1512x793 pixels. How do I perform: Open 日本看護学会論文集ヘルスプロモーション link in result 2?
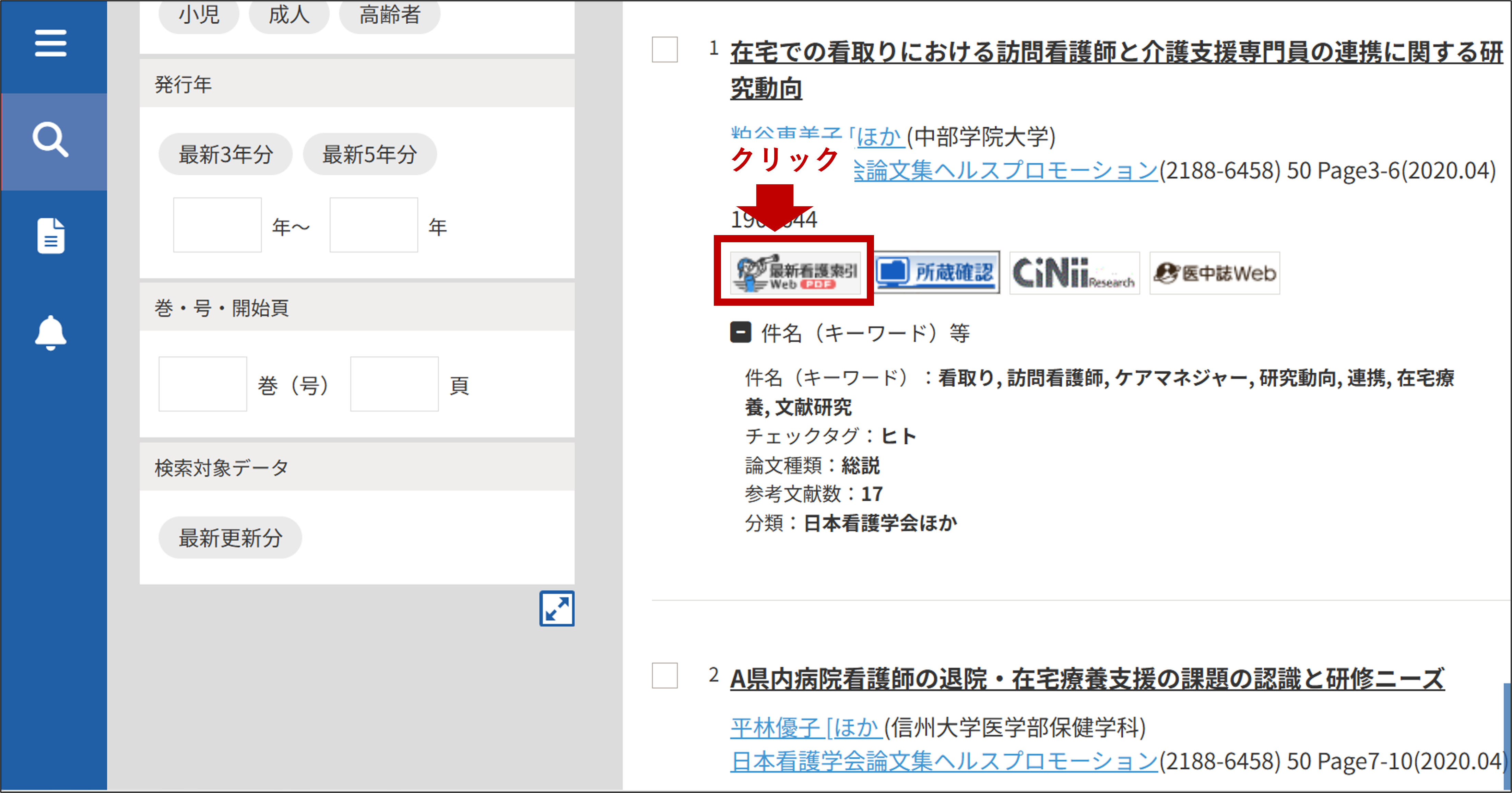click(x=944, y=761)
